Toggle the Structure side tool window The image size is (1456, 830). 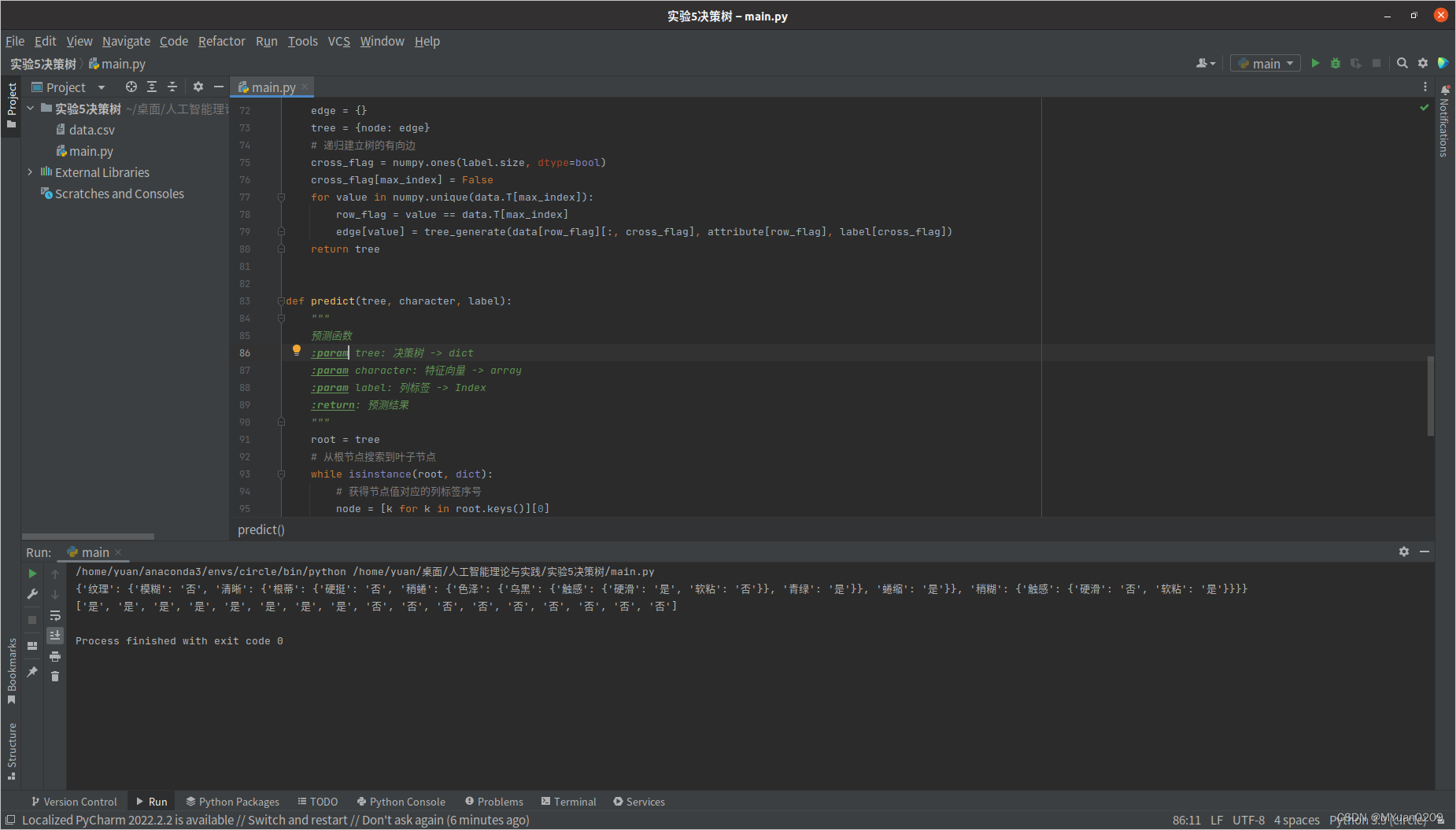pos(11,751)
